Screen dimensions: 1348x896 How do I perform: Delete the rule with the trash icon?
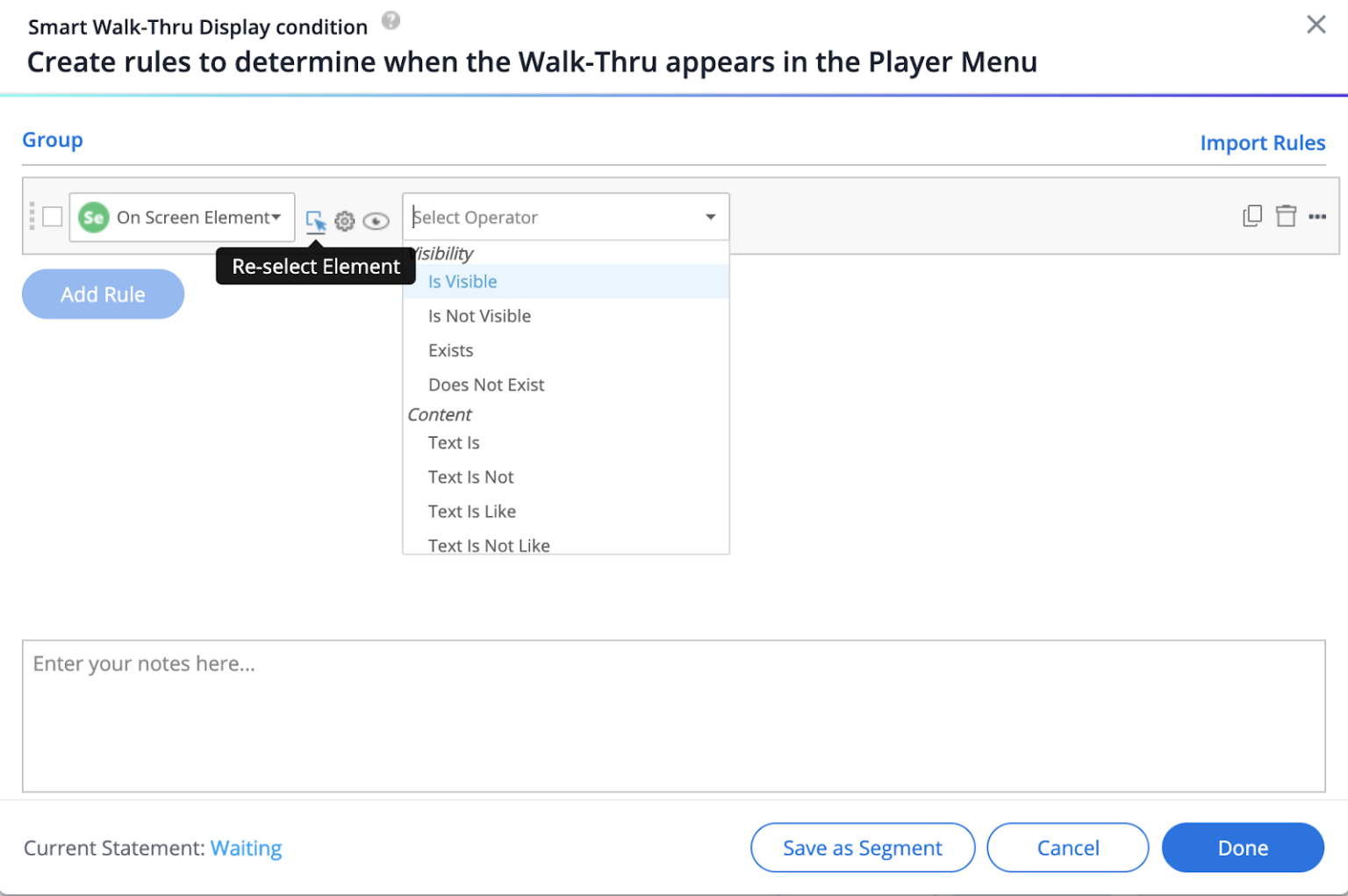[1286, 215]
